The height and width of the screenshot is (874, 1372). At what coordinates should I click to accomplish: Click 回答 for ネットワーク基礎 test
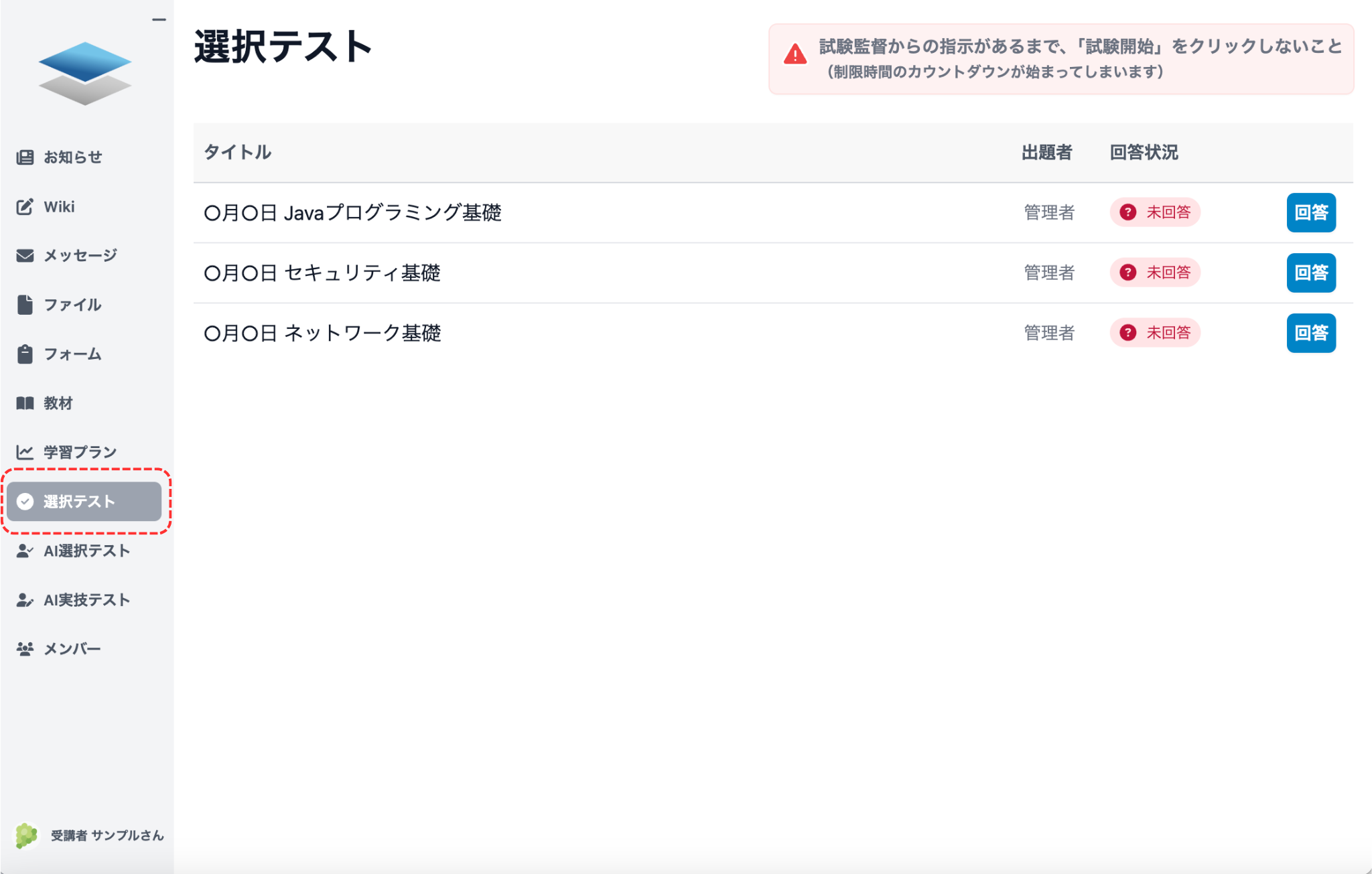(x=1311, y=333)
